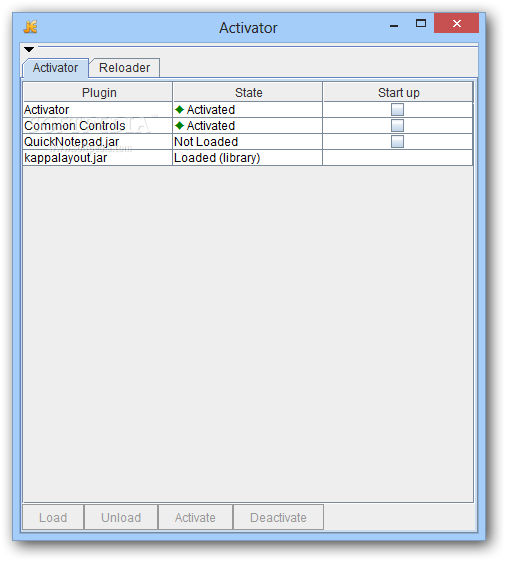The width and height of the screenshot is (506, 561).
Task: Maximize the Activator window
Action: (x=421, y=24)
